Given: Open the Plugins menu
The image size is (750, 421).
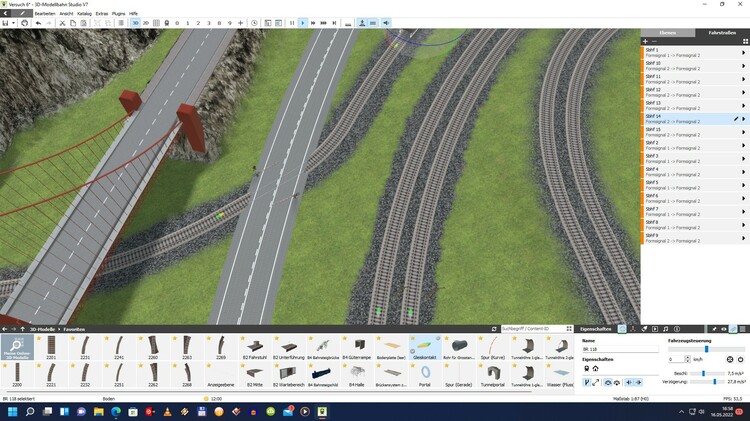Looking at the screenshot, I should tap(118, 13).
